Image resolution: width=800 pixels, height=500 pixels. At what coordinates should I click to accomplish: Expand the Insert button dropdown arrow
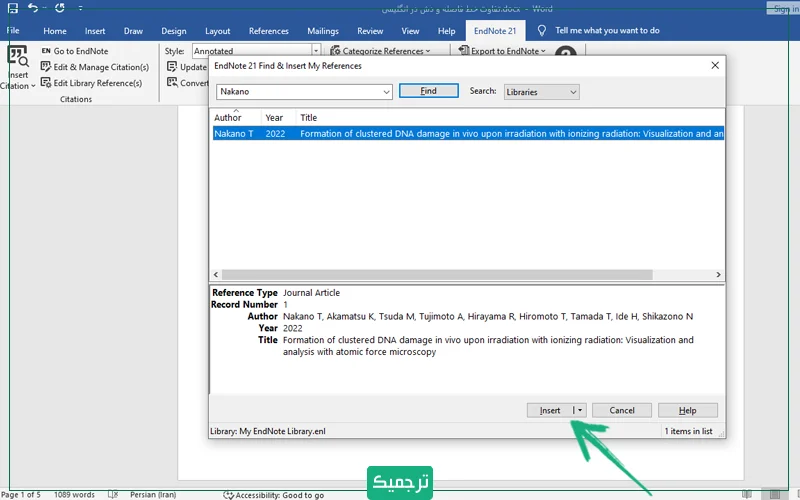coord(579,410)
